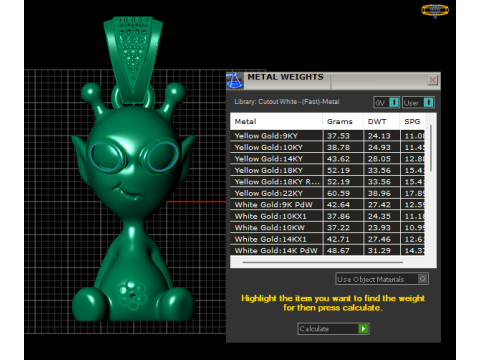This screenshot has height=360, width=480.
Task: Select the Yellow Gold:10KY row
Action: pyautogui.click(x=327, y=147)
